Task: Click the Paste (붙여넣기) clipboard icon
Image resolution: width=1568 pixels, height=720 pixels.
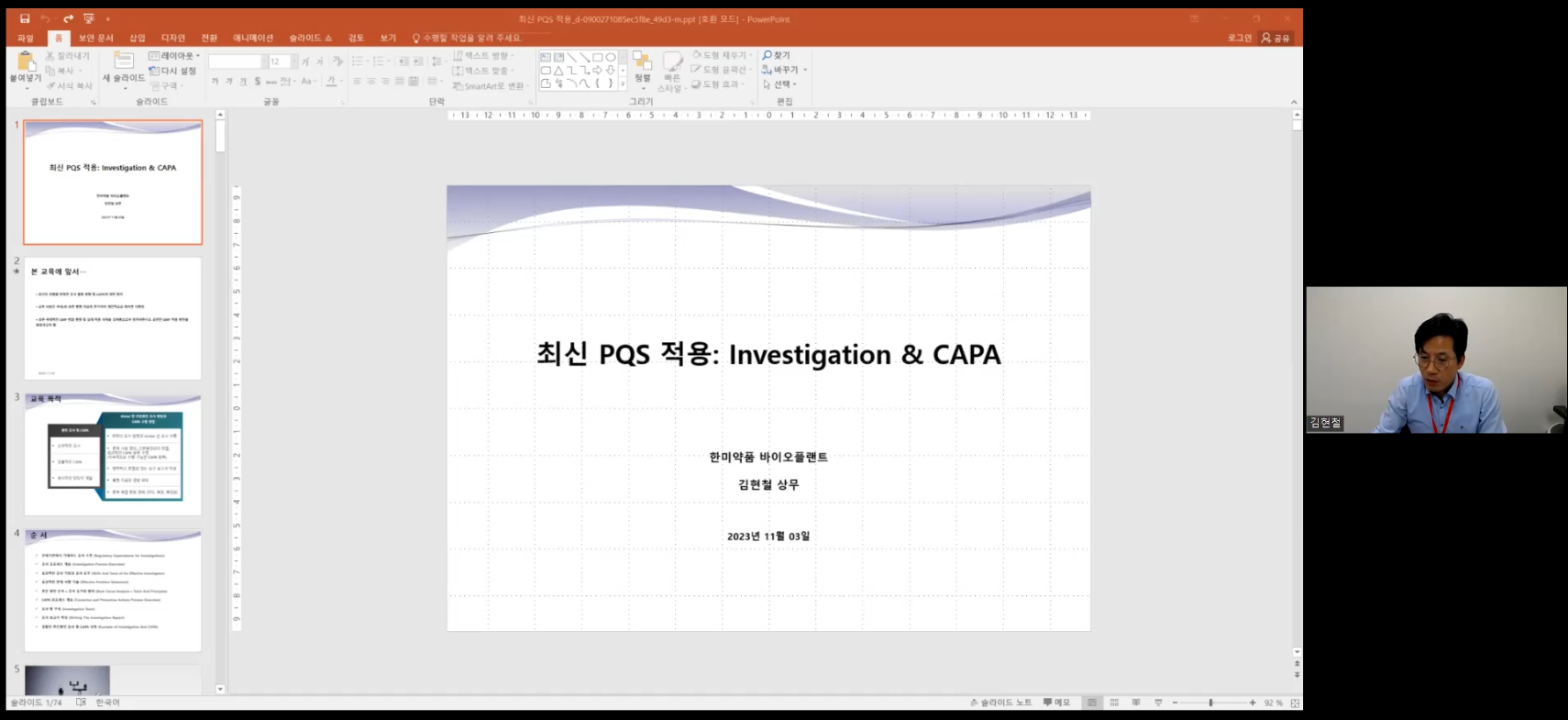Action: point(26,62)
